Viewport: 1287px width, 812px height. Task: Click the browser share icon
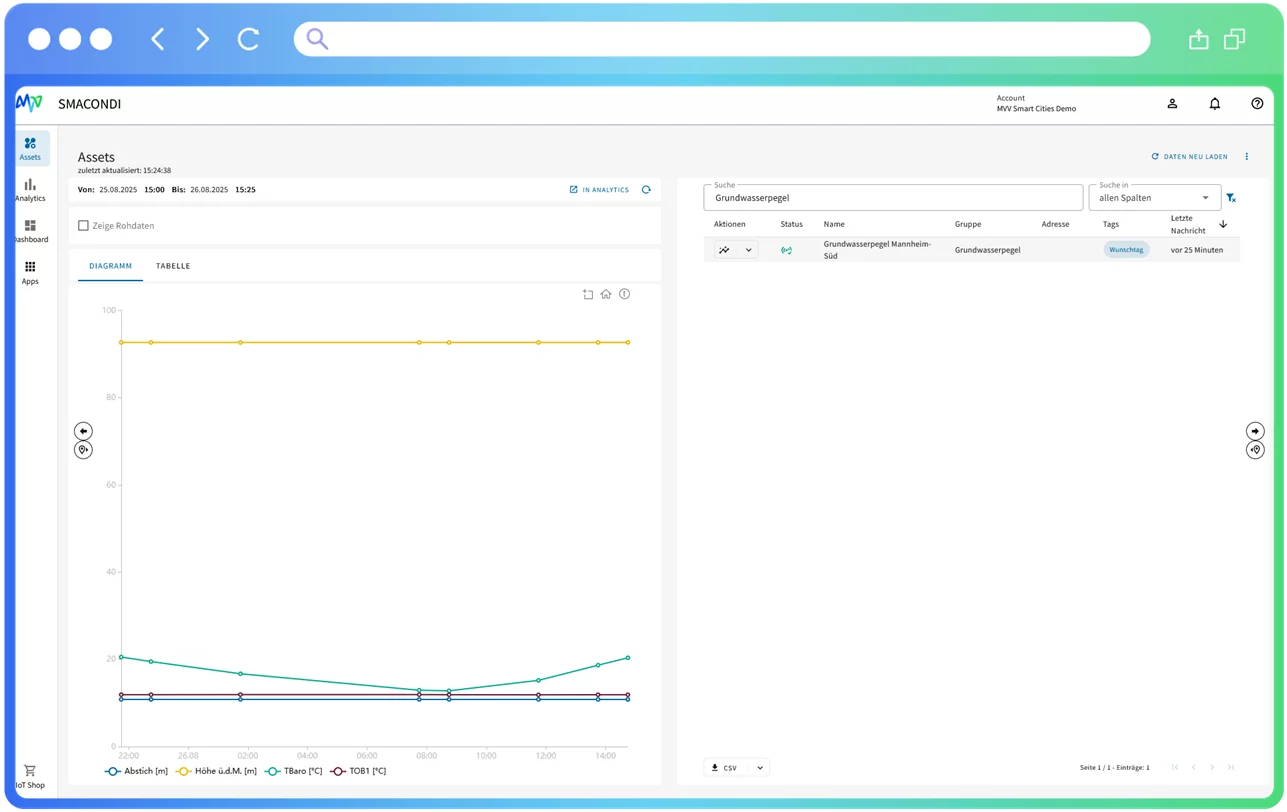pos(1198,39)
